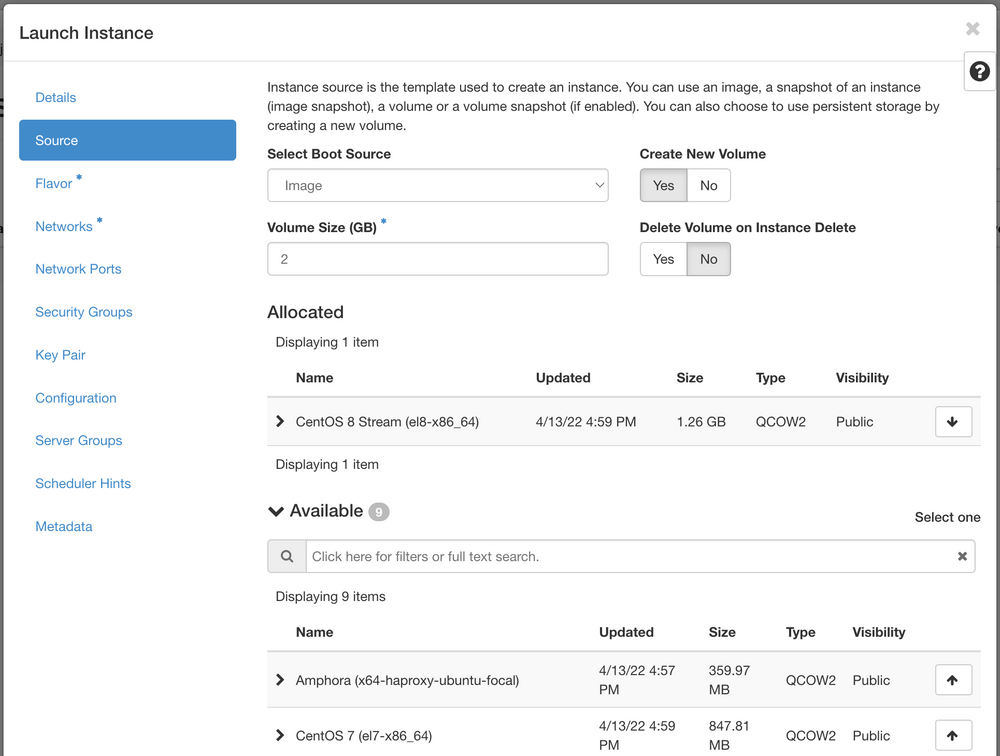
Task: Select No for Create New Volume
Action: 708,185
